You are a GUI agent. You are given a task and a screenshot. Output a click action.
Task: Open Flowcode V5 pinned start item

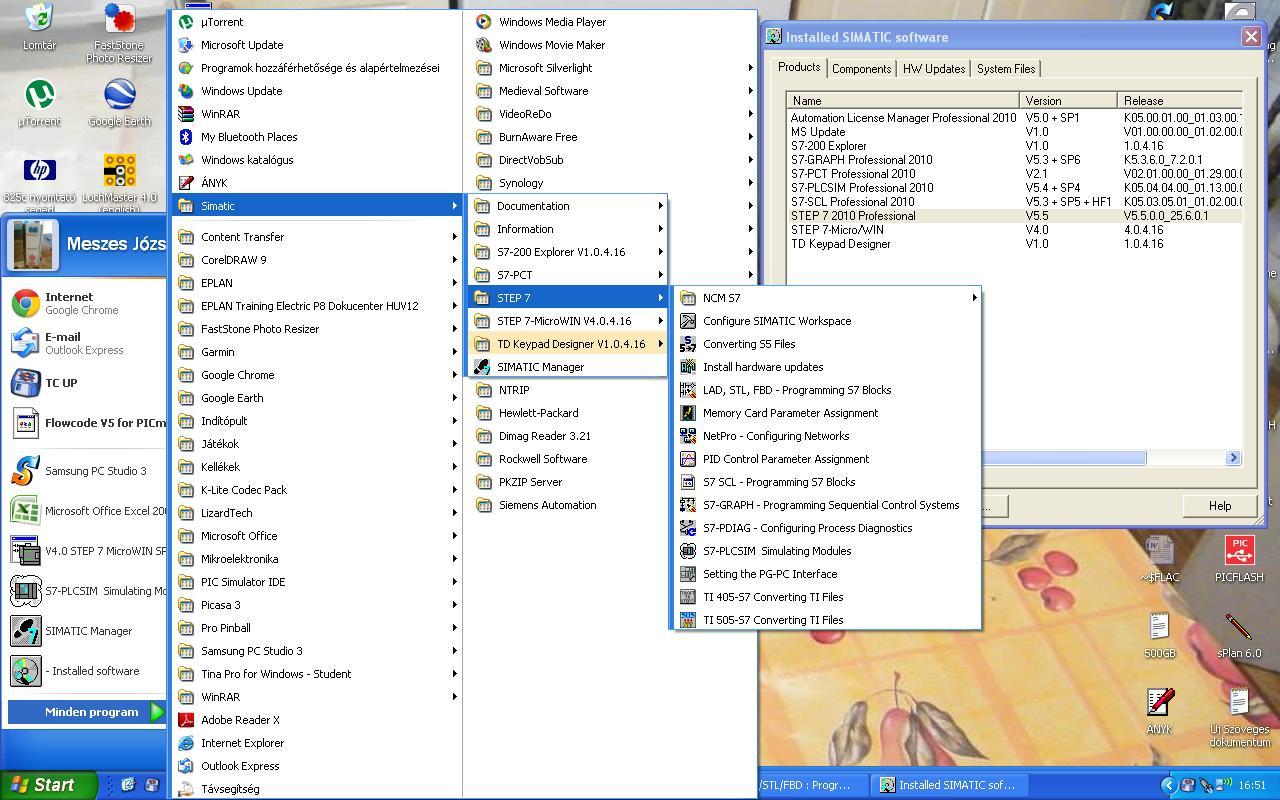[88, 423]
